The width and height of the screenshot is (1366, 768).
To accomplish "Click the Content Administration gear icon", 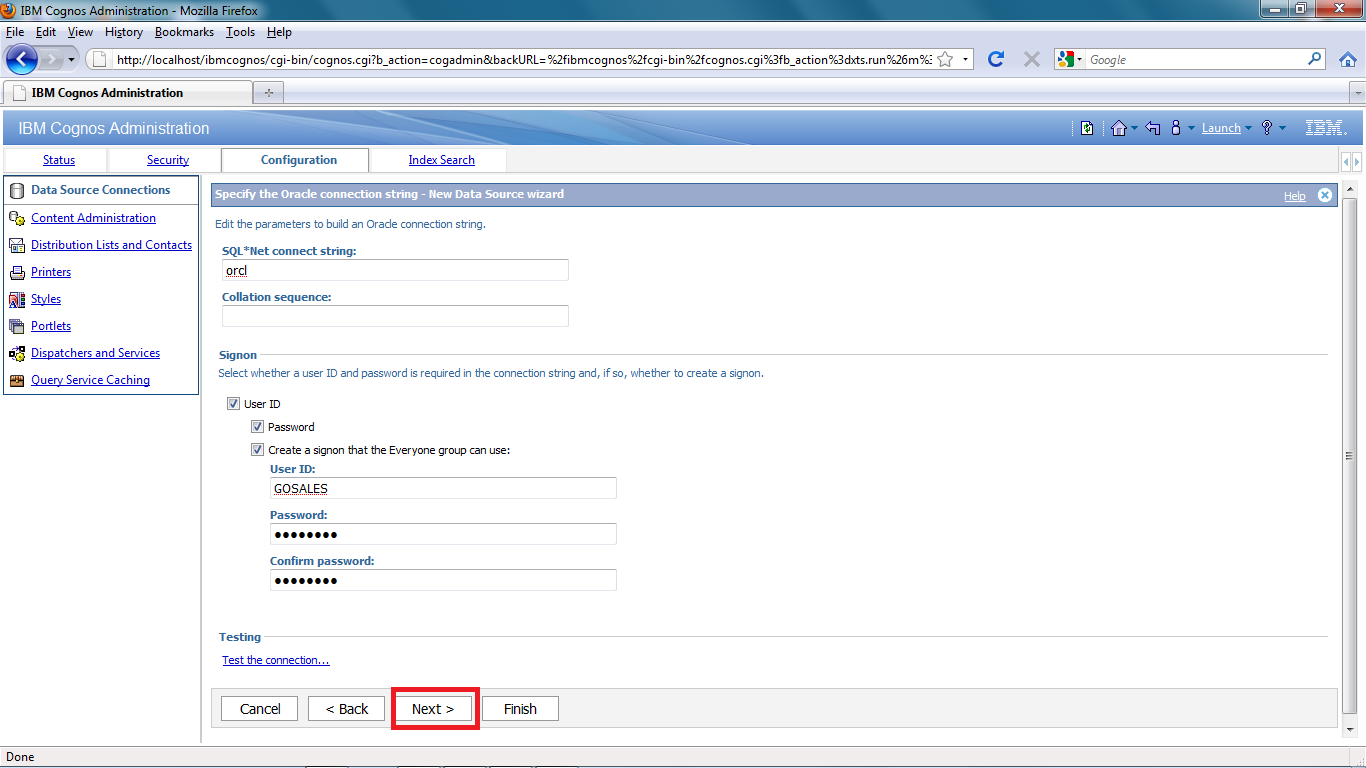I will [x=16, y=218].
